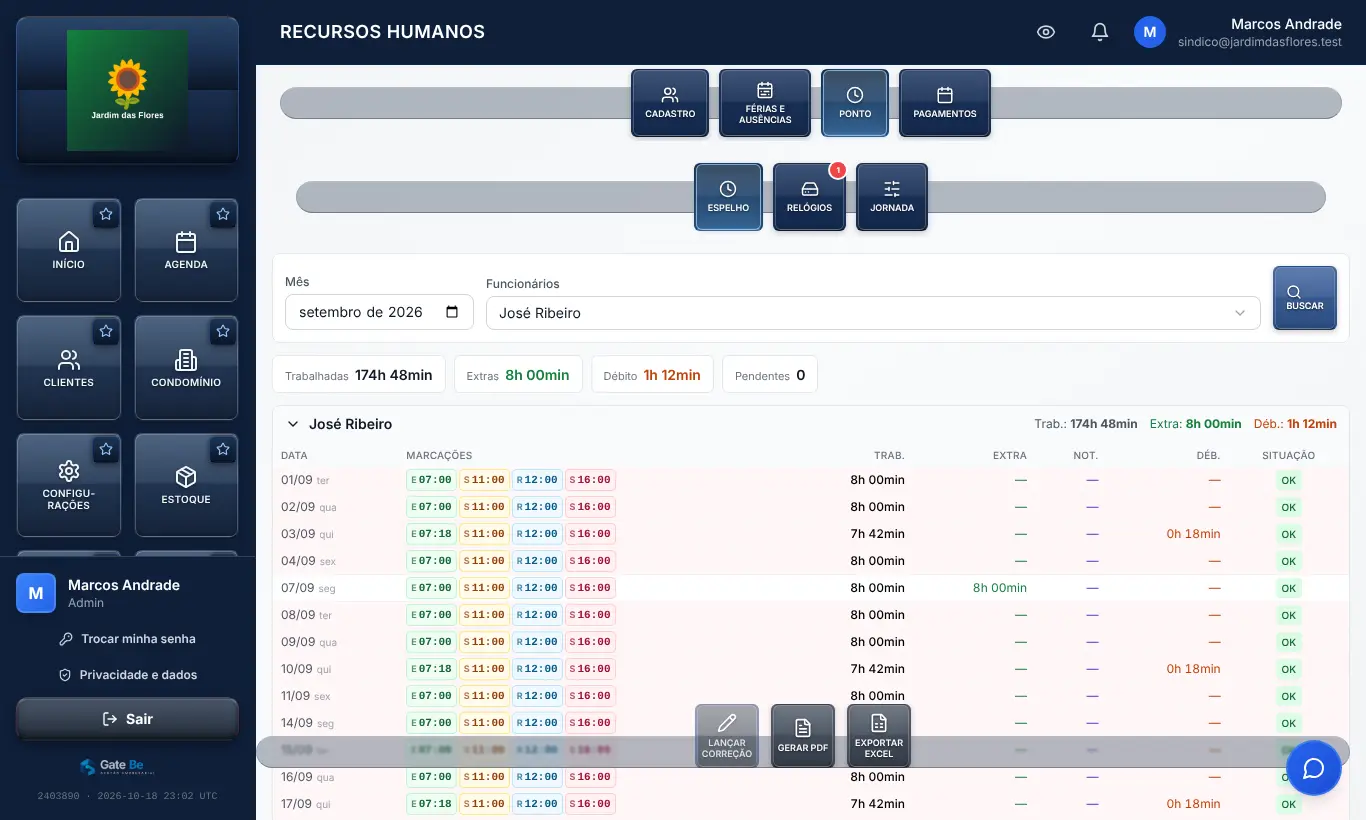The image size is (1366, 820).
Task: Click the Mês date field
Action: tap(379, 312)
